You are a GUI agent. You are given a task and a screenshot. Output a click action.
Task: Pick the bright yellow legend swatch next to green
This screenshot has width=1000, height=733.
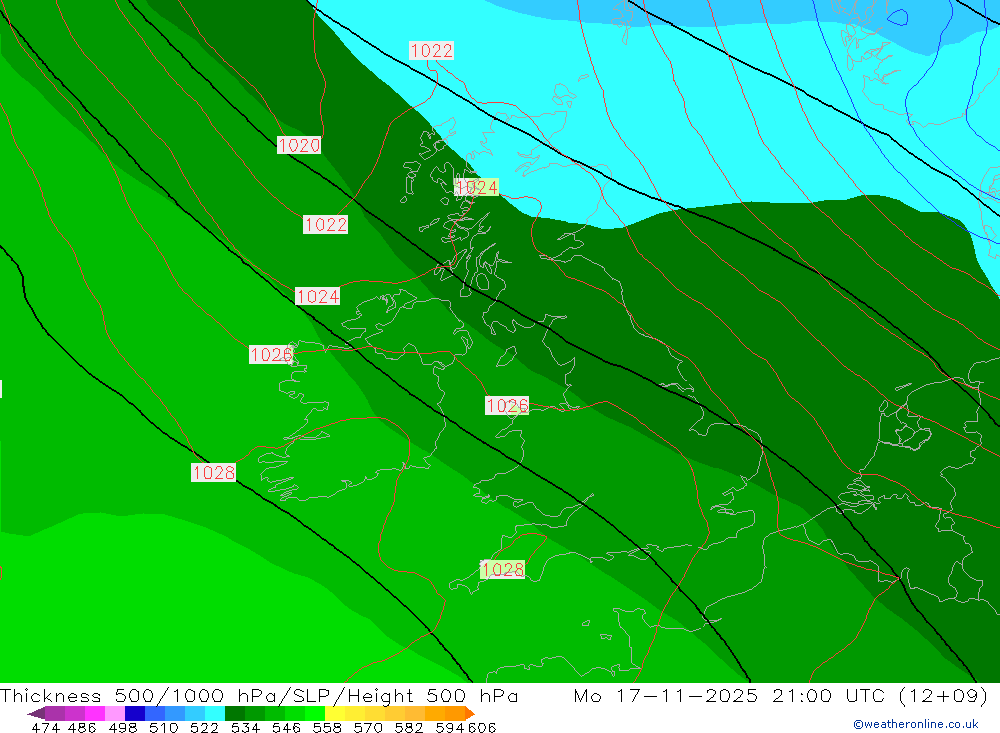tap(335, 713)
